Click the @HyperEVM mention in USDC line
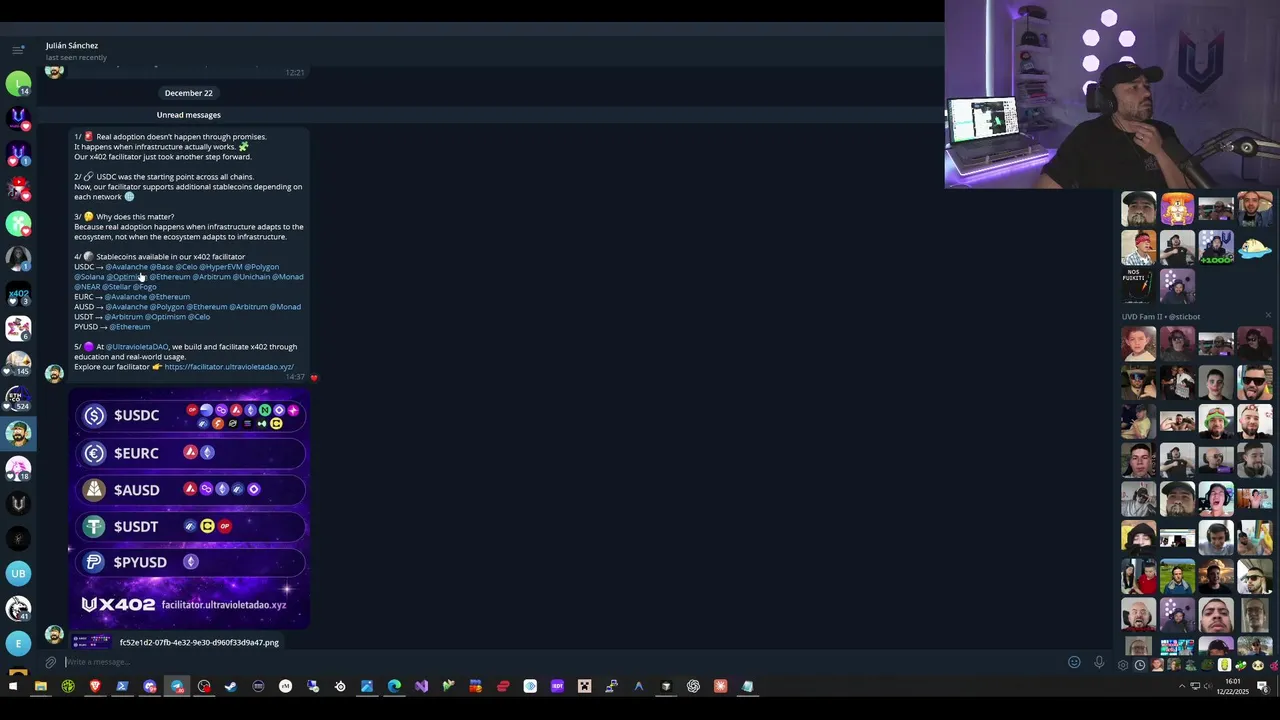 pos(220,267)
